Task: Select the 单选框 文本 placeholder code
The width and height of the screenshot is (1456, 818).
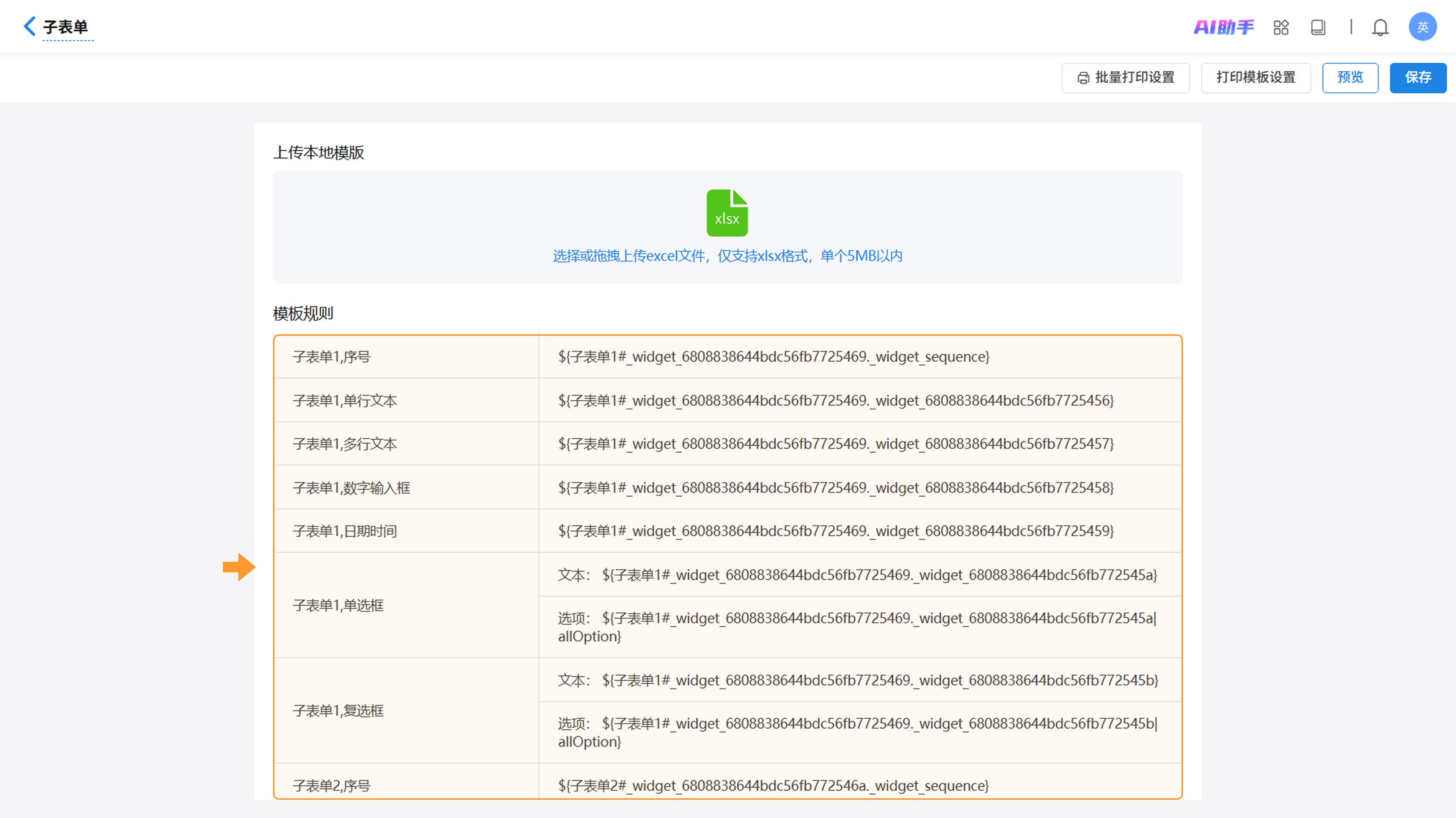Action: [x=879, y=575]
